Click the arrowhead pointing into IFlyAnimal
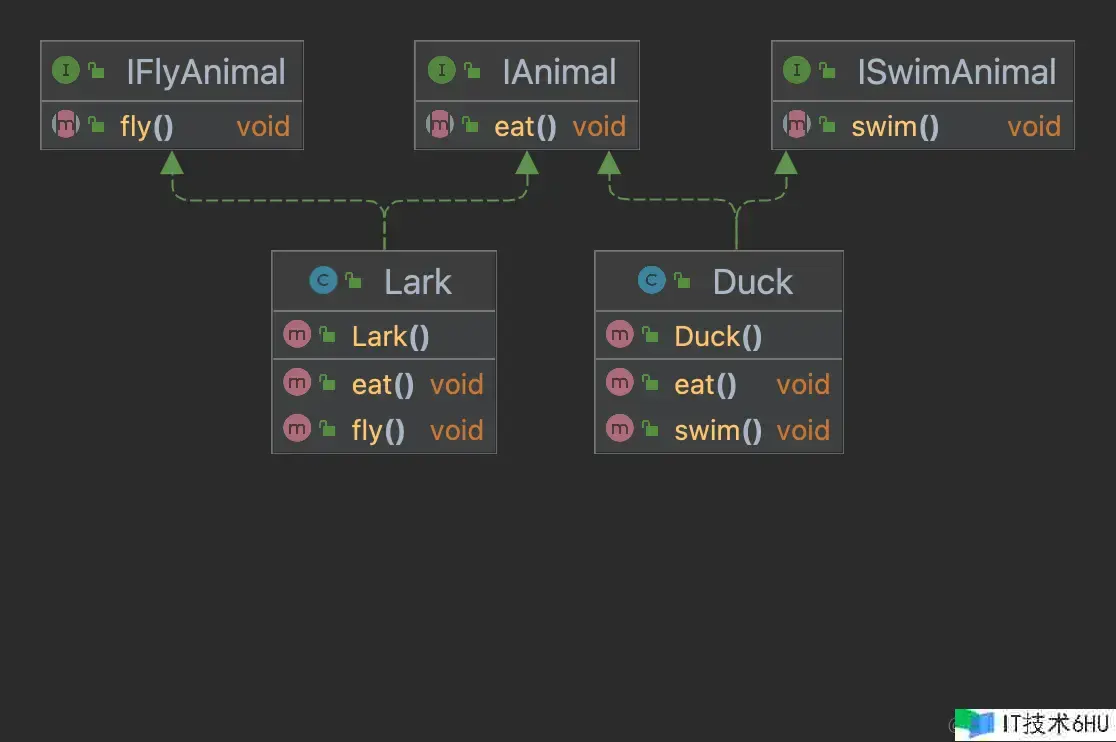 tap(172, 163)
